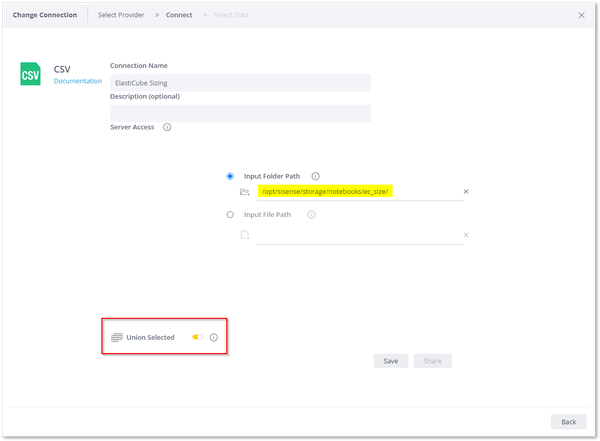Click the Input File Path label
The height and width of the screenshot is (441, 600).
tap(267, 215)
